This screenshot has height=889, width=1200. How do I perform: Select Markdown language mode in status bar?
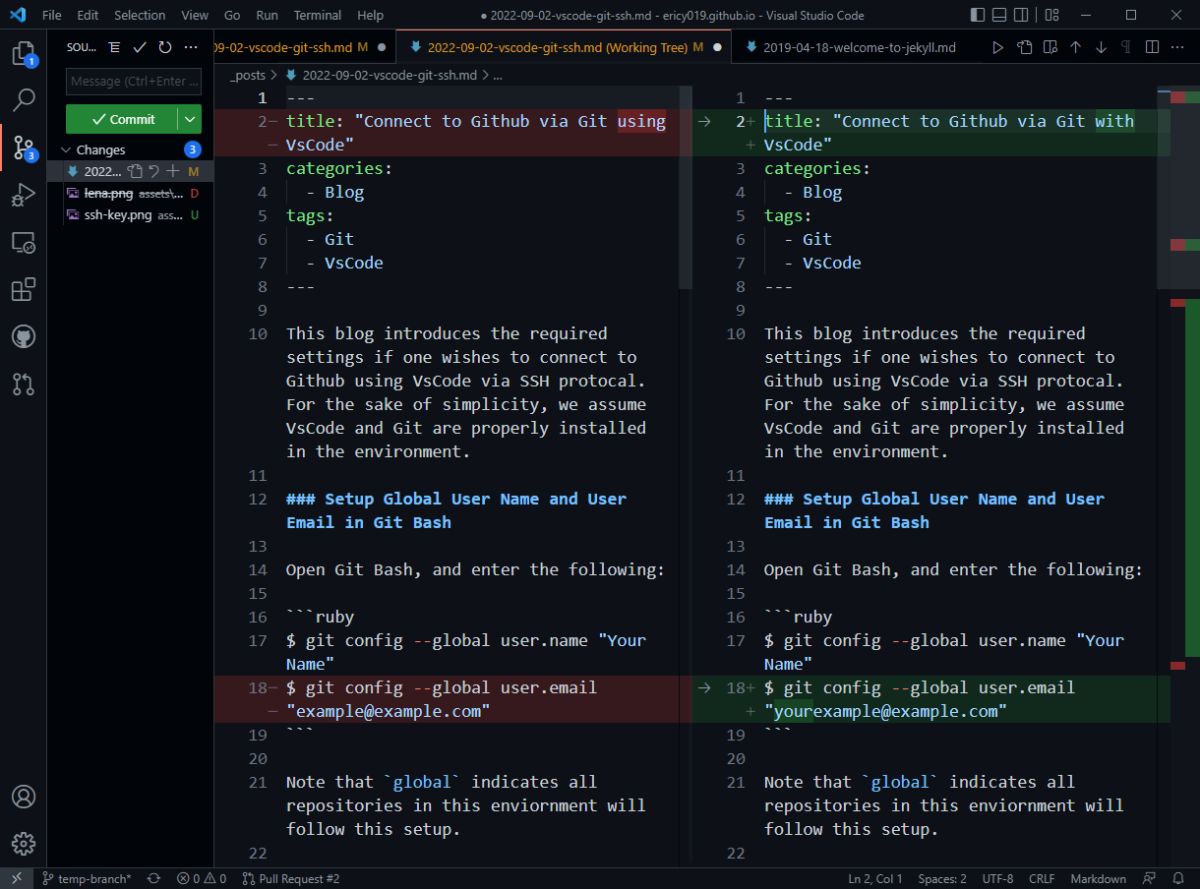(x=1098, y=879)
